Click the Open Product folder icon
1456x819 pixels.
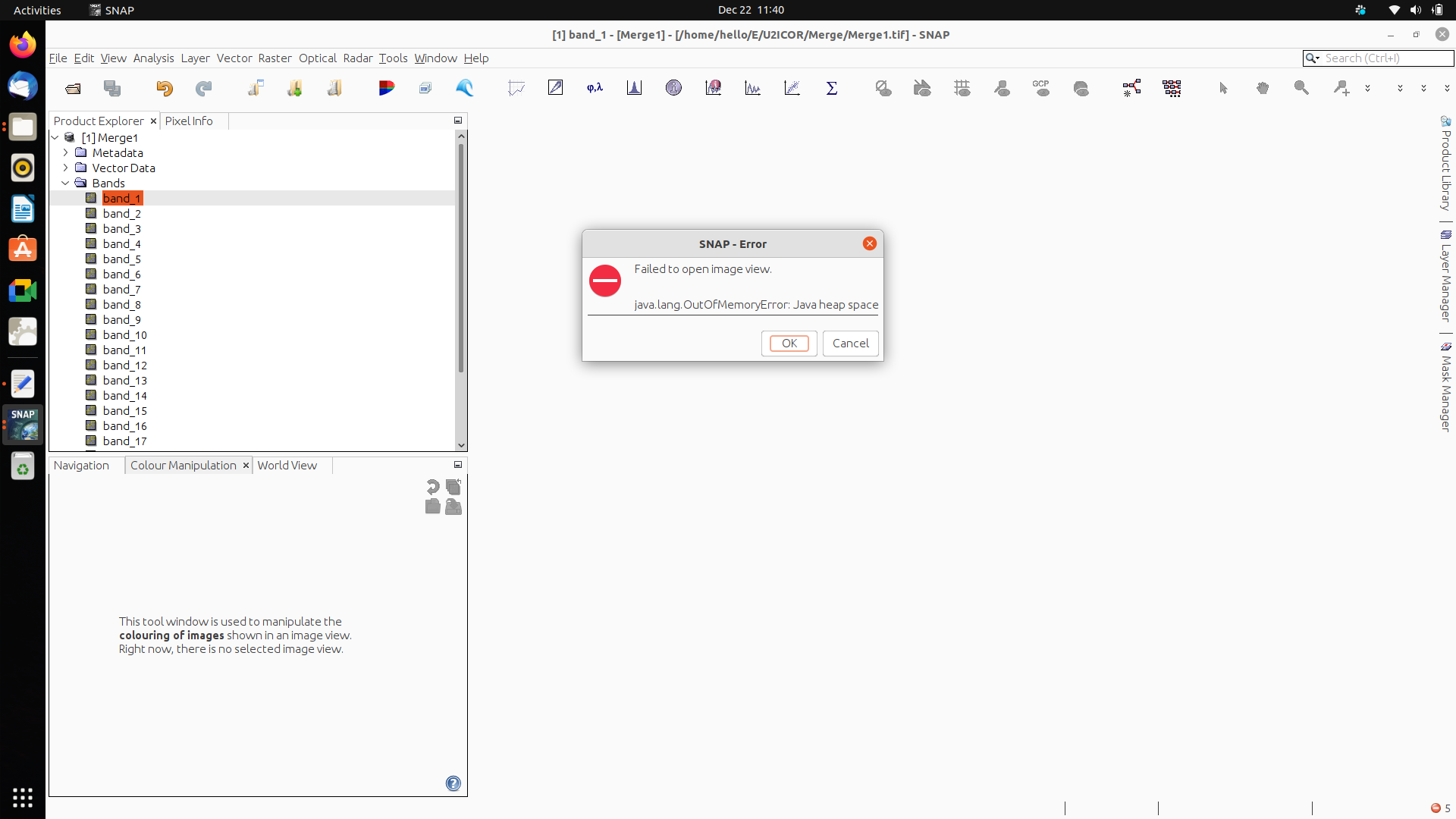[73, 89]
